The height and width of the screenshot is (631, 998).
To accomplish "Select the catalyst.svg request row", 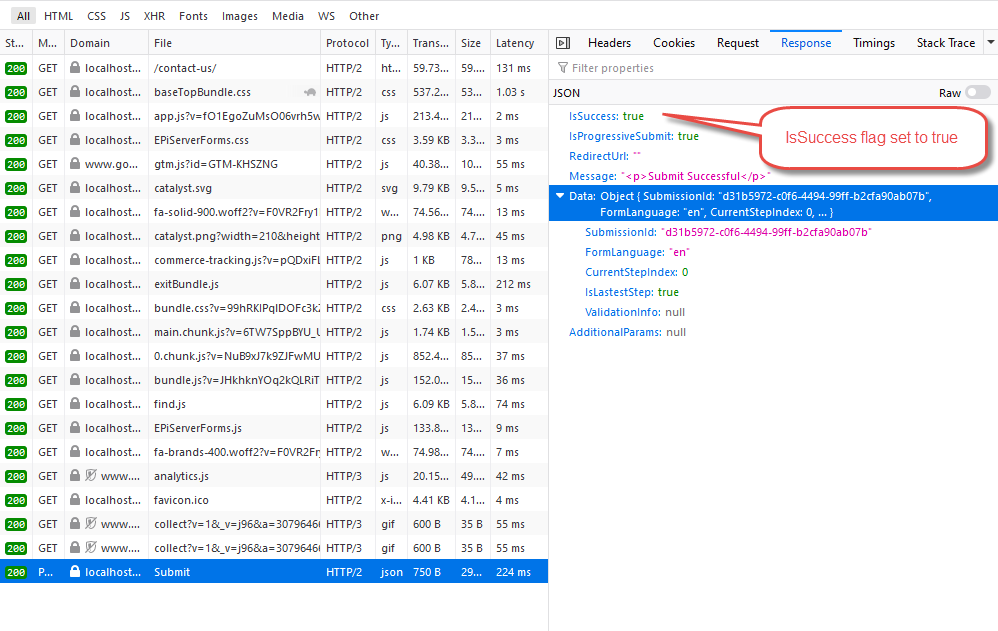I will click(183, 188).
